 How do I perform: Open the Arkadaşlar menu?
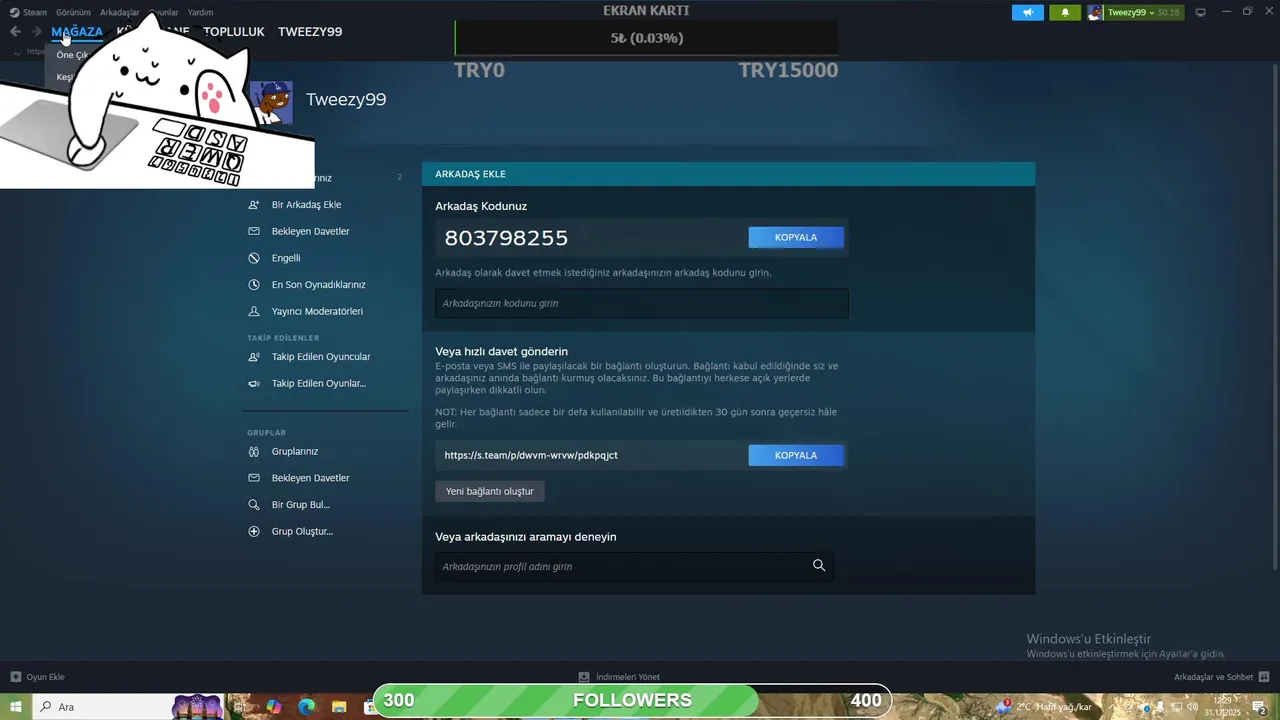pyautogui.click(x=120, y=12)
